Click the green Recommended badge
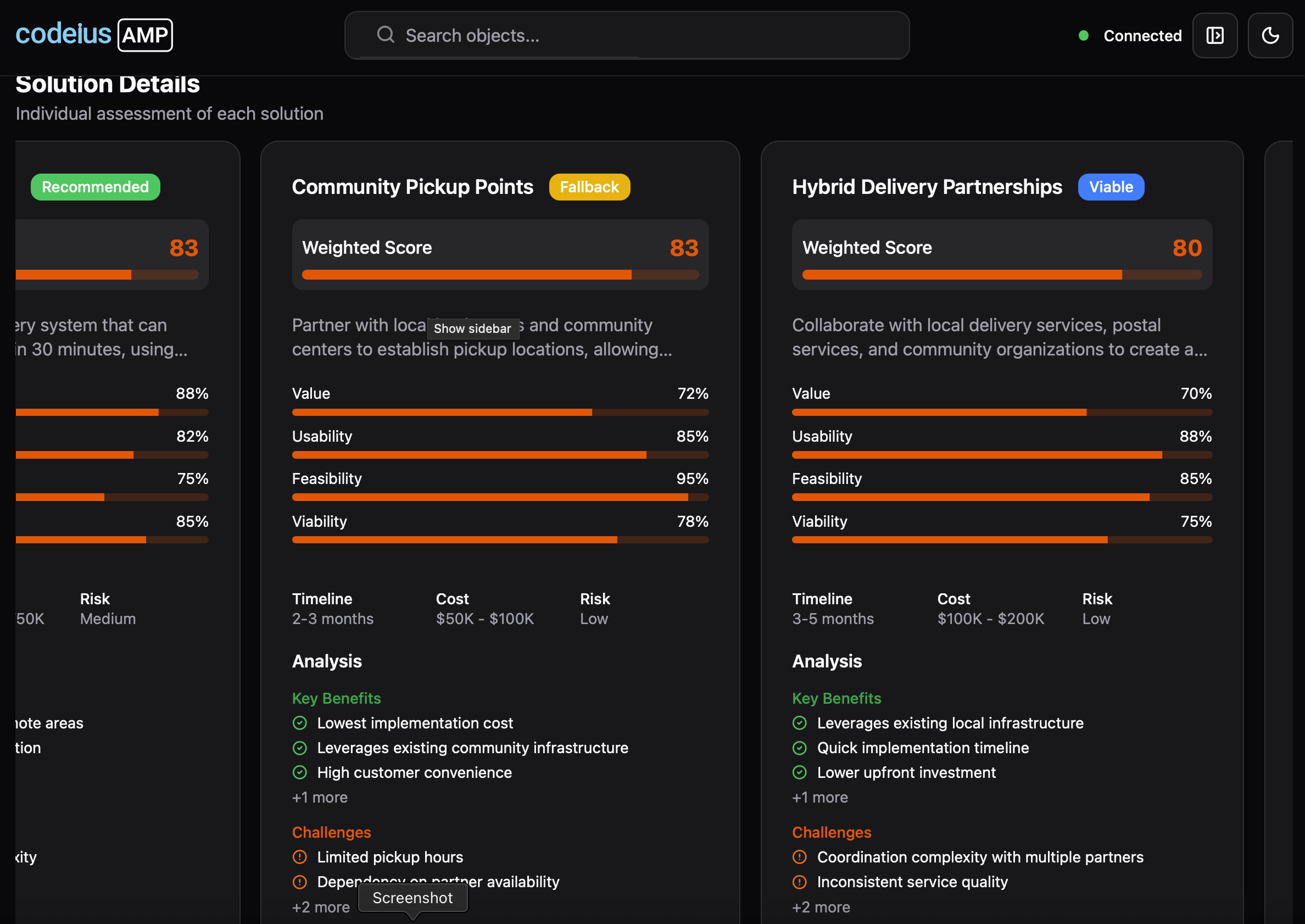The image size is (1305, 924). (x=95, y=187)
